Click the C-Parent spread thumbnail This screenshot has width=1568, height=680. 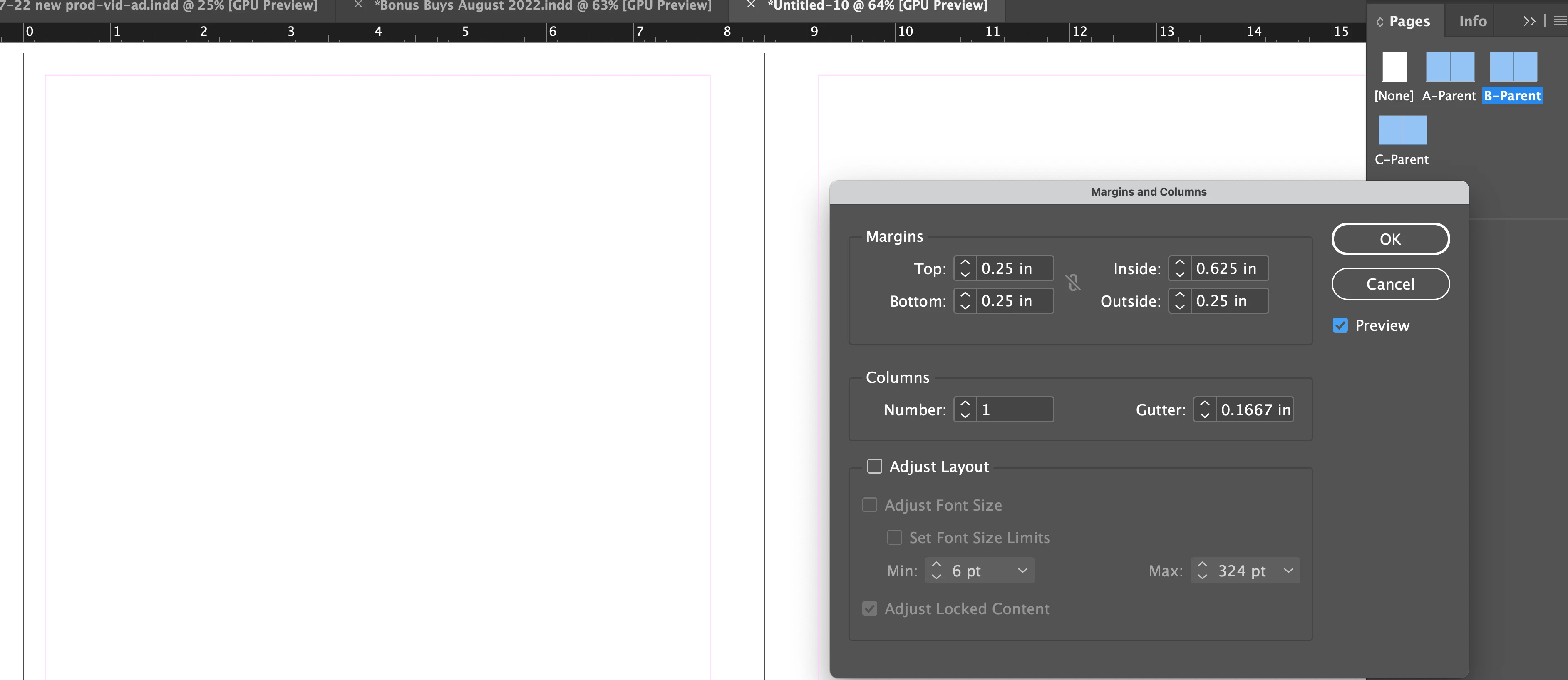point(1402,130)
